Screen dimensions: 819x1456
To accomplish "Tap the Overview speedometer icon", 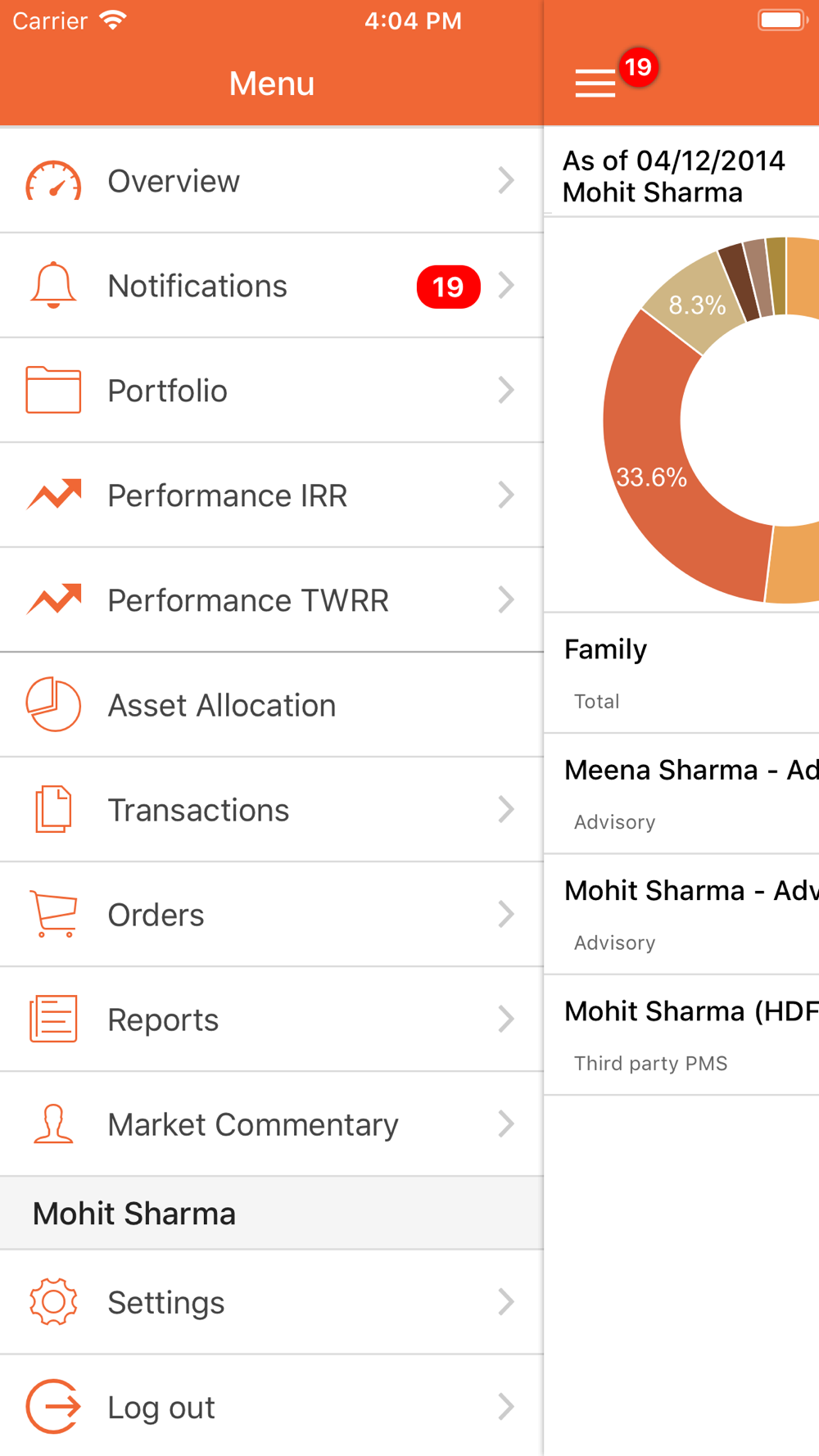I will 53,181.
